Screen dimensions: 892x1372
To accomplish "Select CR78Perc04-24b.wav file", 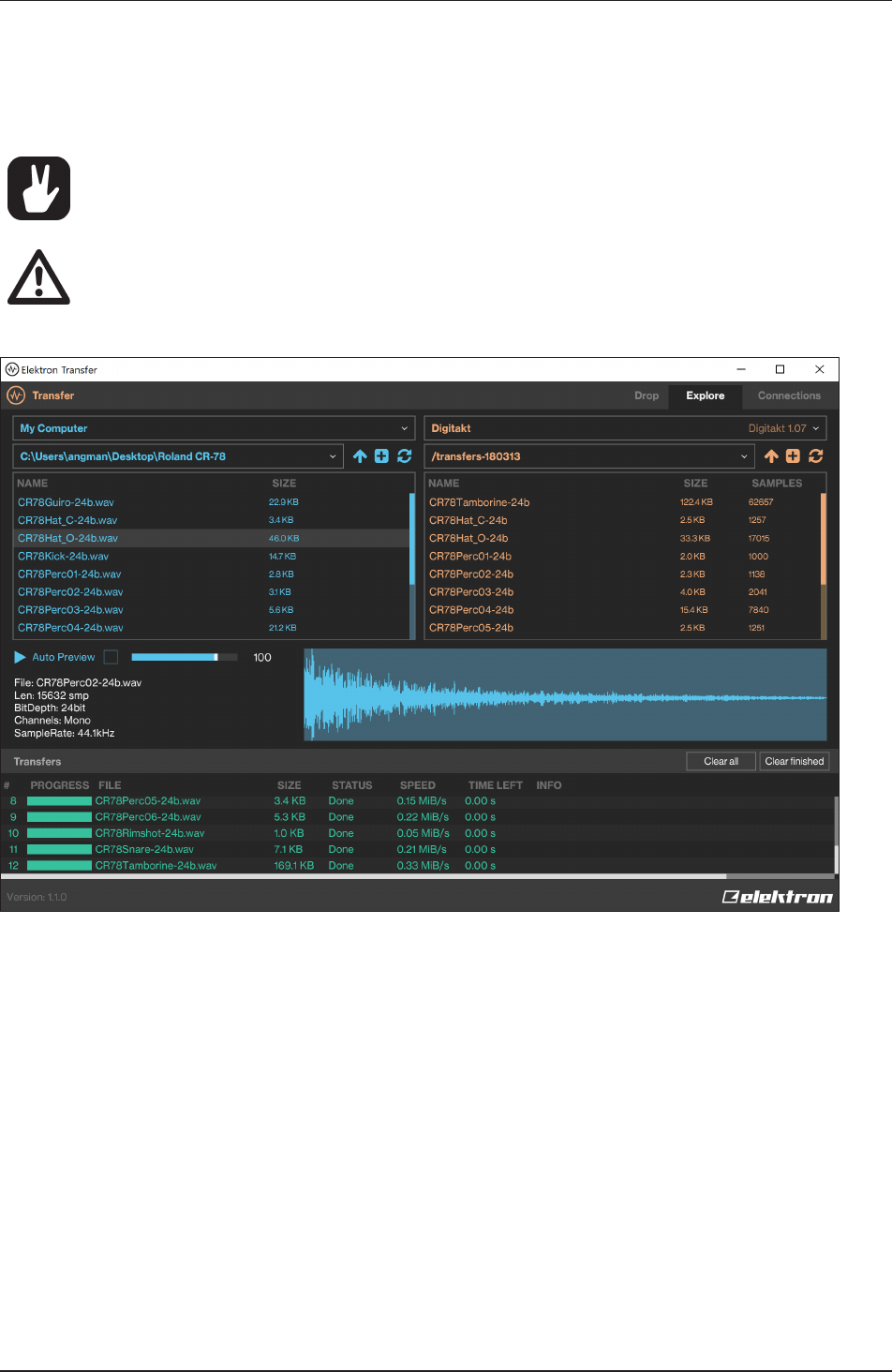I will click(211, 627).
